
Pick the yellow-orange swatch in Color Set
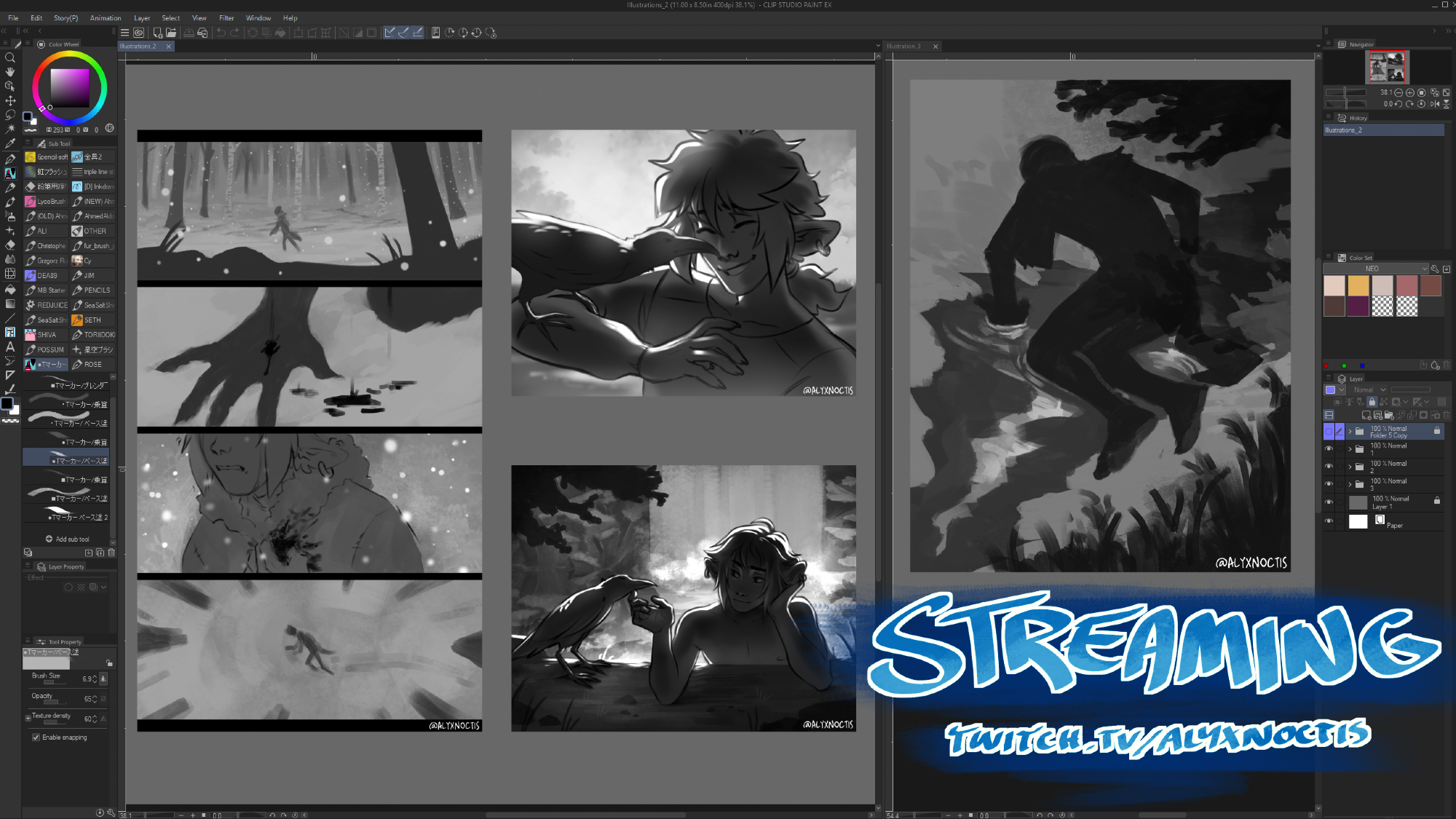click(1358, 285)
